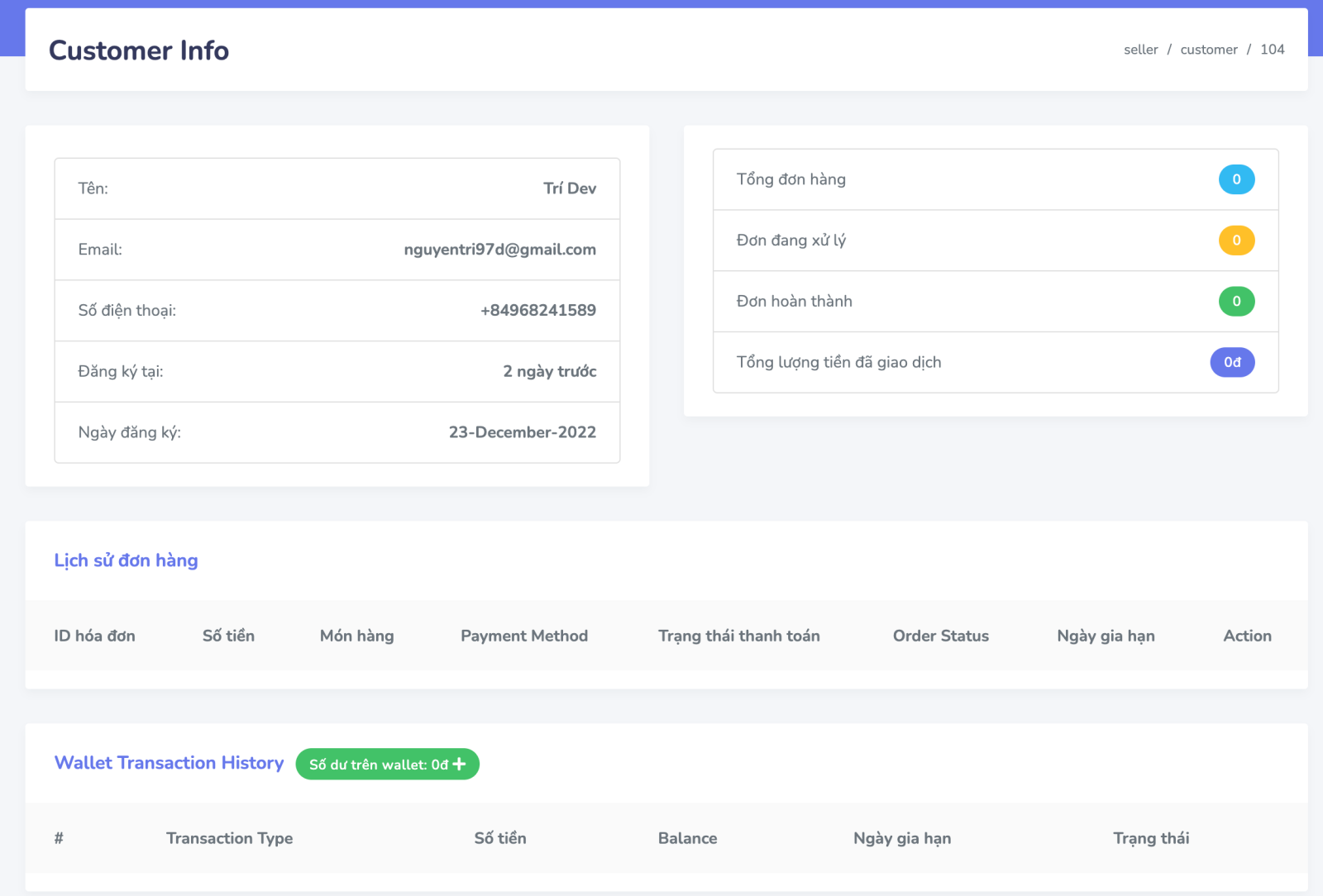Click the Wallet Transaction History heading
This screenshot has height=896, width=1323.
[169, 763]
